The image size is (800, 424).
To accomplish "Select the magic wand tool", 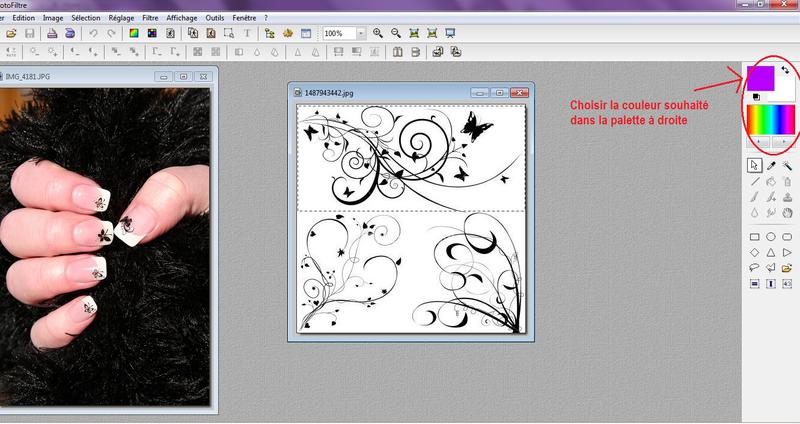I will [x=788, y=165].
